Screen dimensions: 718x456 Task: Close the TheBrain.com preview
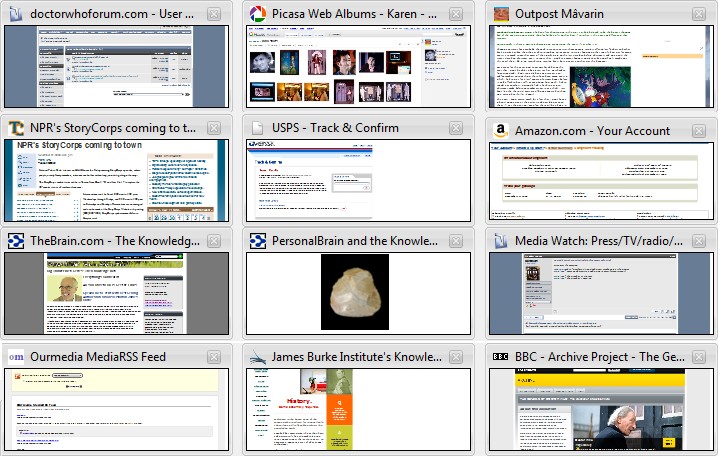(214, 241)
